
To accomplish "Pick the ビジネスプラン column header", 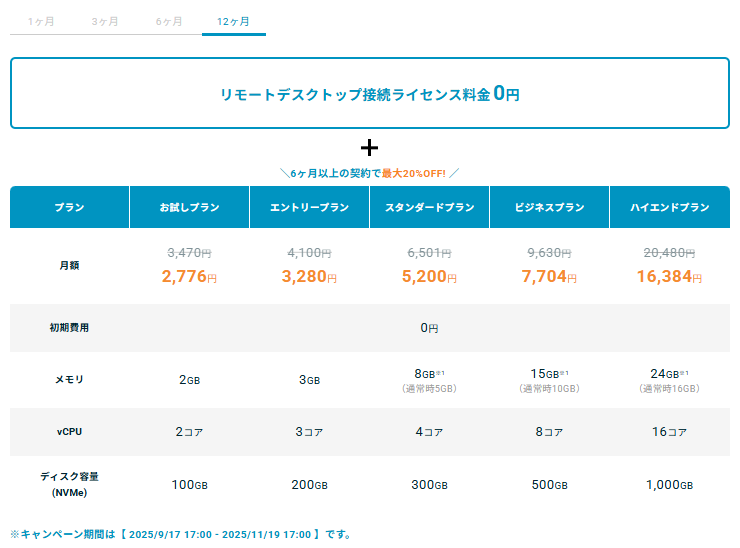I will click(x=549, y=208).
